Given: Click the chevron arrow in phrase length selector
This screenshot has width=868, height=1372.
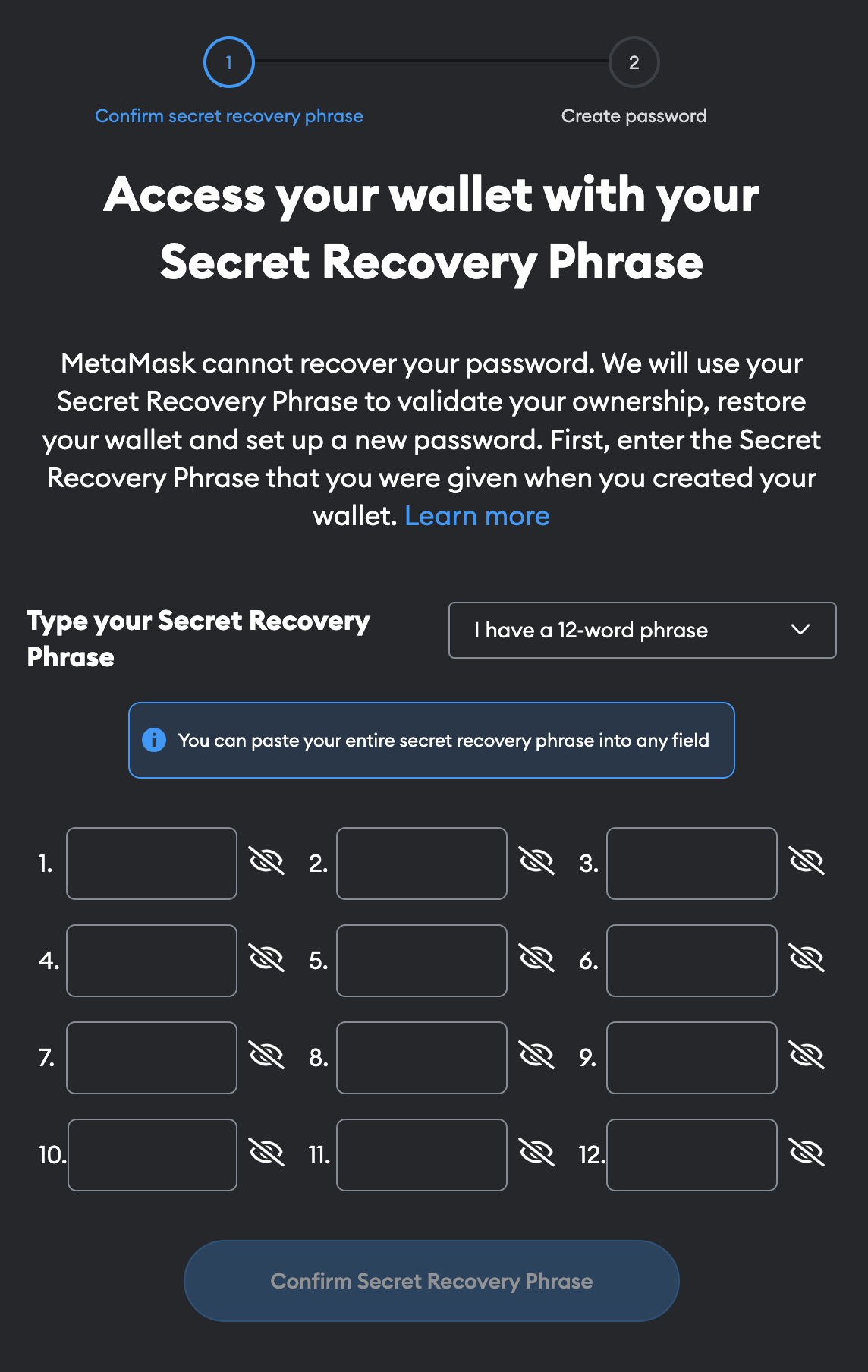Looking at the screenshot, I should 800,630.
